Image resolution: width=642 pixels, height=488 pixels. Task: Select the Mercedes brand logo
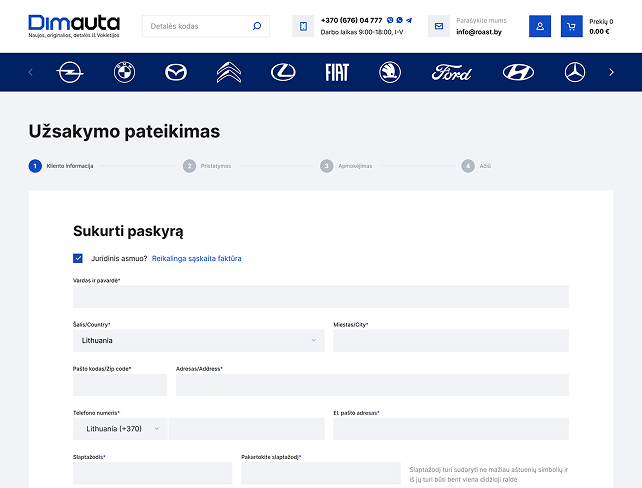(575, 72)
